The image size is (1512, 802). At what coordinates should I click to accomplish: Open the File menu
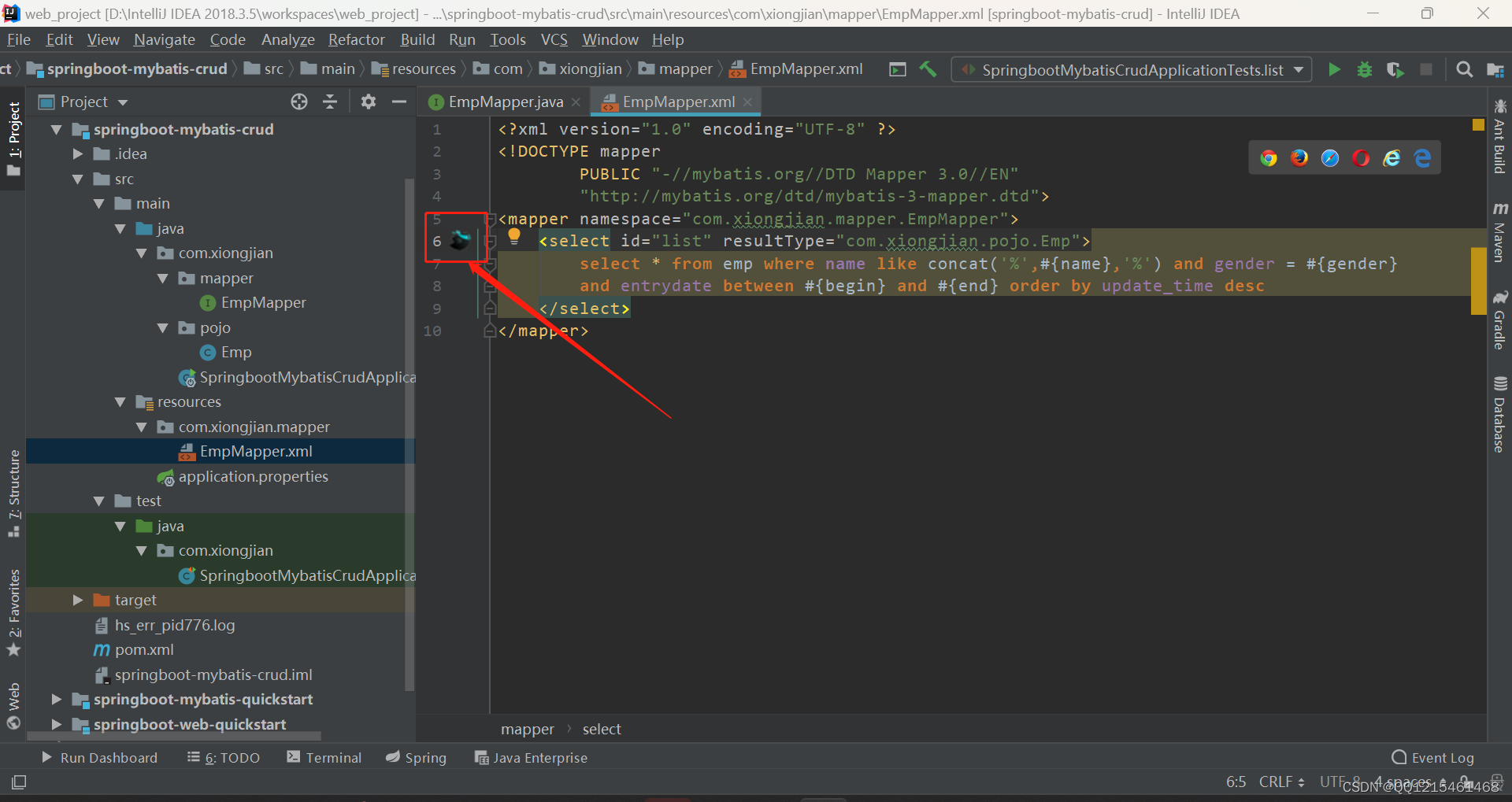click(x=19, y=39)
